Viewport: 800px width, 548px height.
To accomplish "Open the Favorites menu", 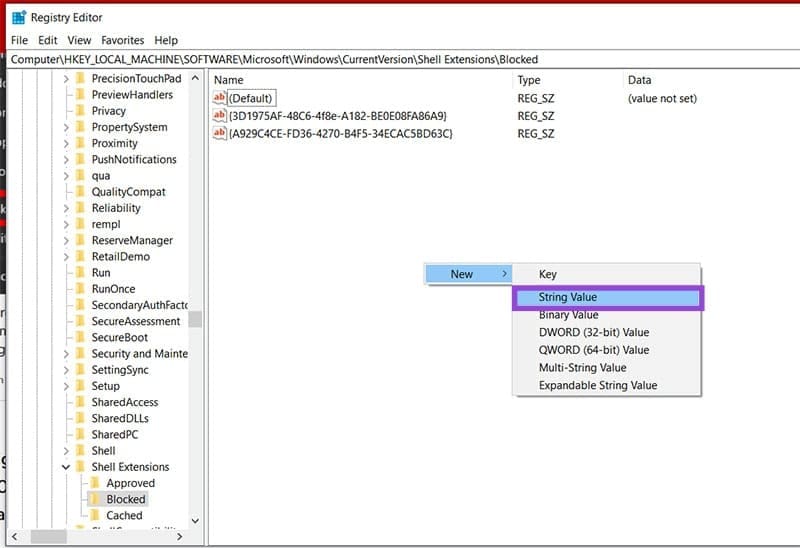I will tap(122, 40).
